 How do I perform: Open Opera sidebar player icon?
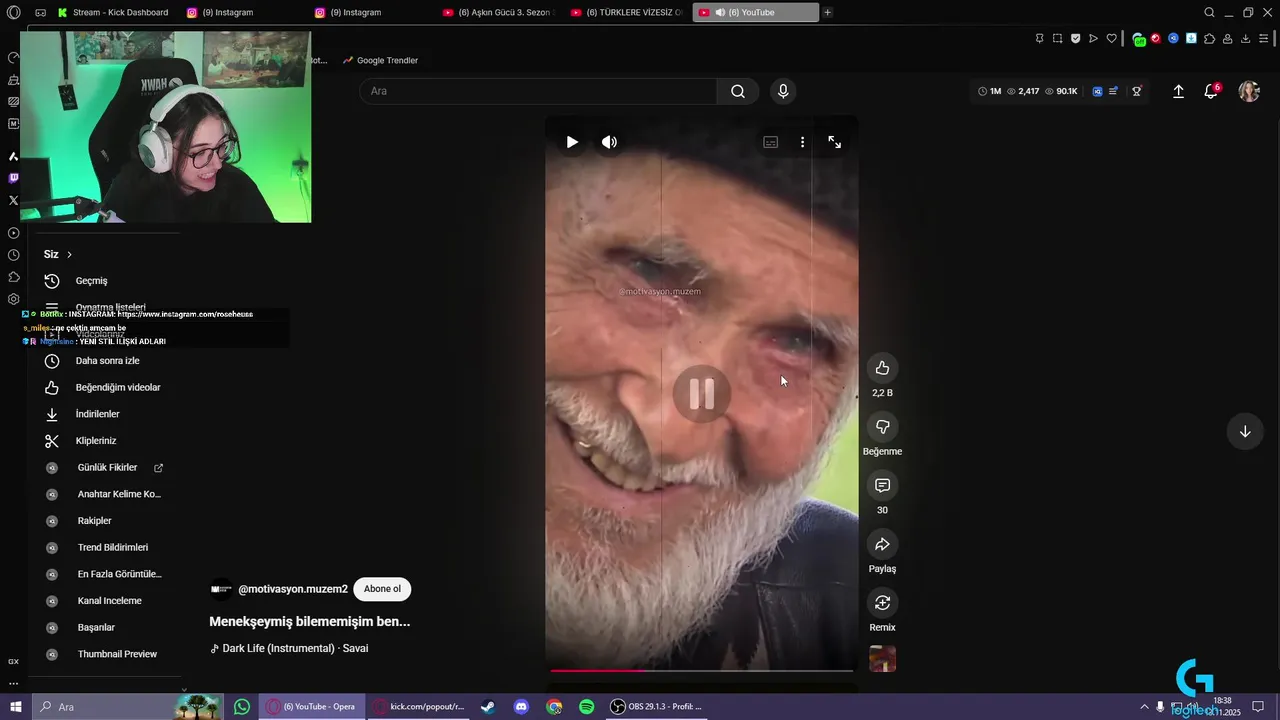point(13,233)
